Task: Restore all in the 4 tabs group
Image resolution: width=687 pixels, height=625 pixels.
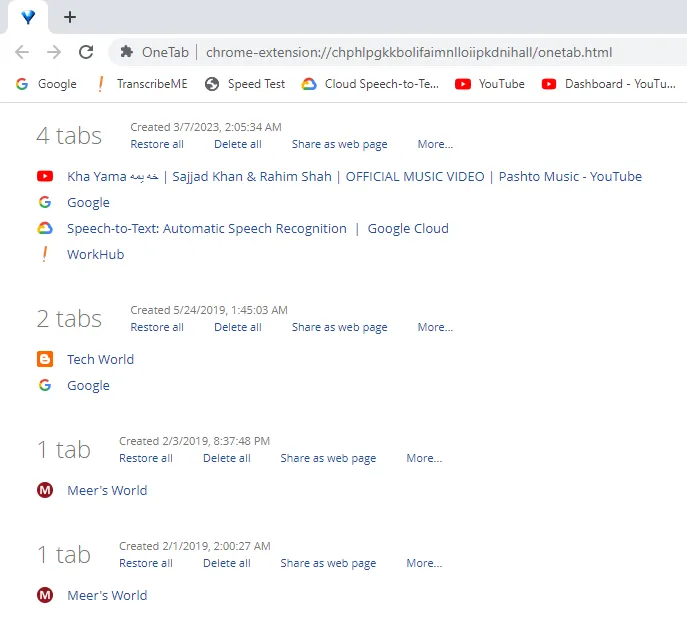Action: (x=157, y=144)
